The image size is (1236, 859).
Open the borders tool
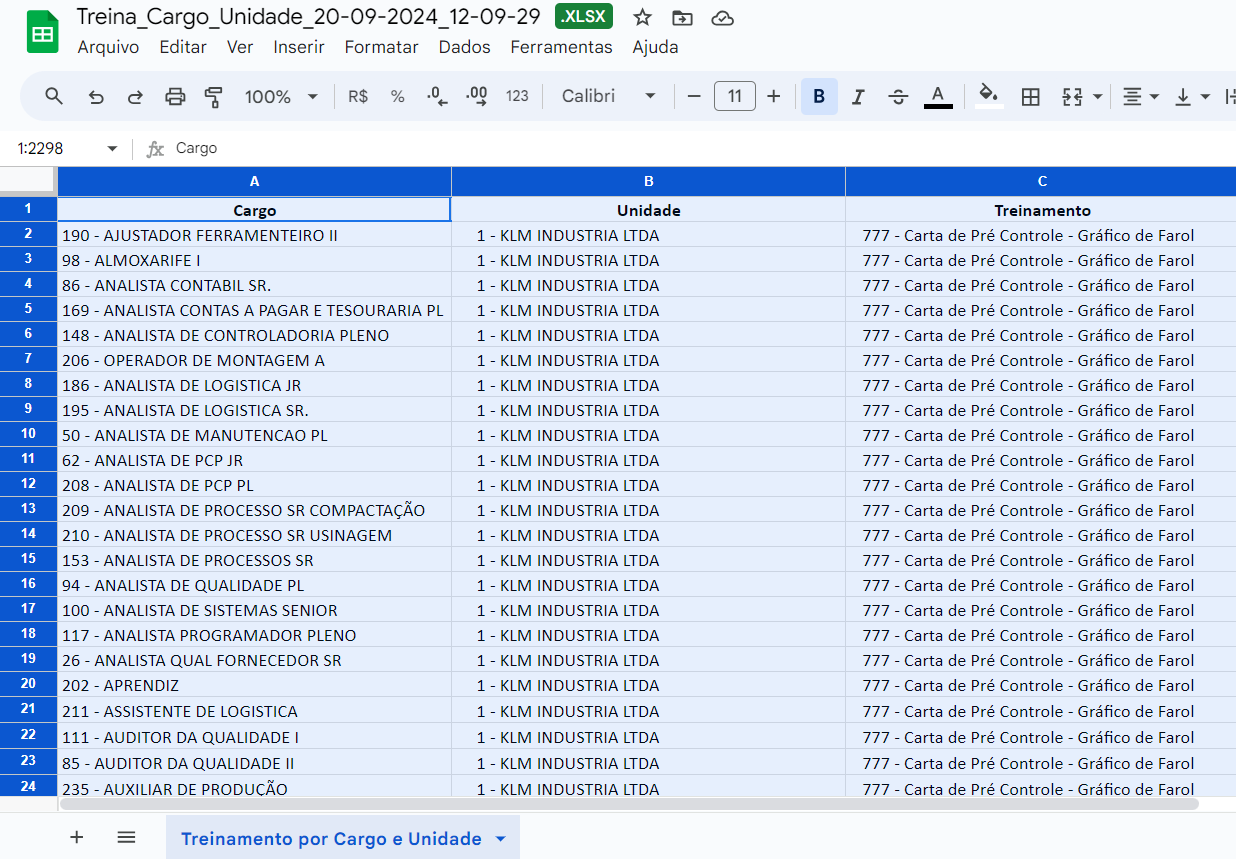pos(1030,96)
